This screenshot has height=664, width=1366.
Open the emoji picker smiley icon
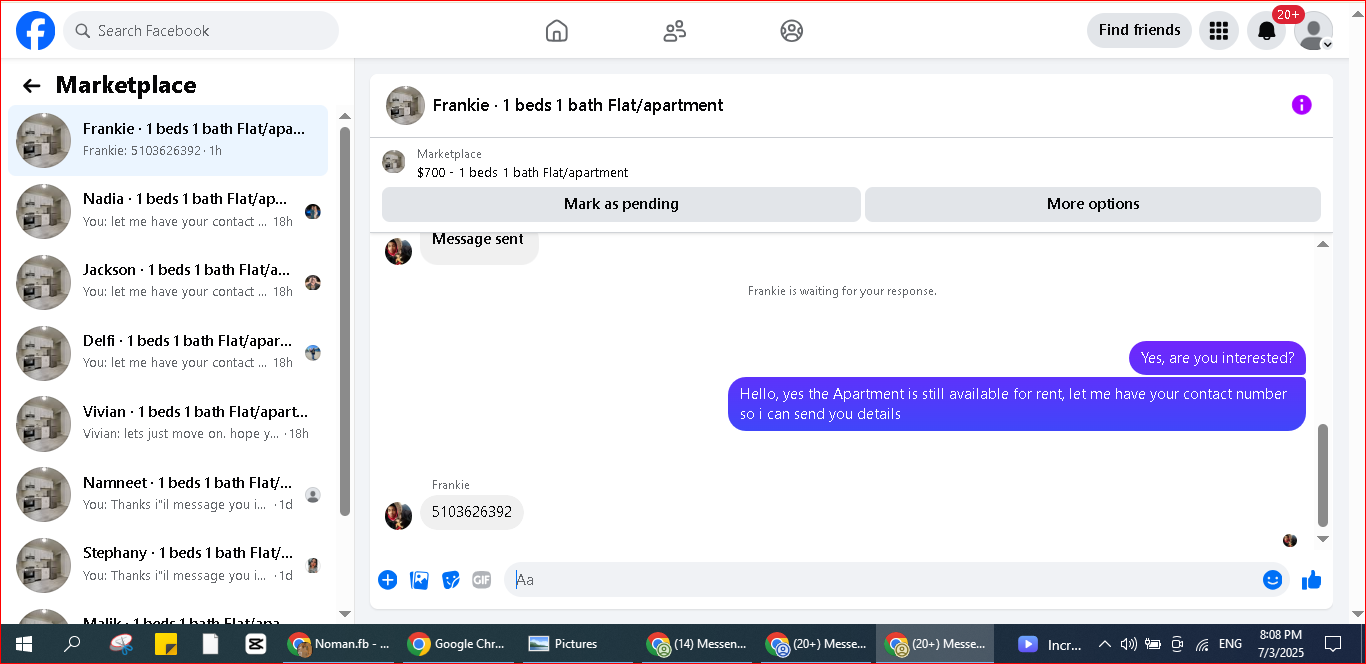(x=1272, y=580)
